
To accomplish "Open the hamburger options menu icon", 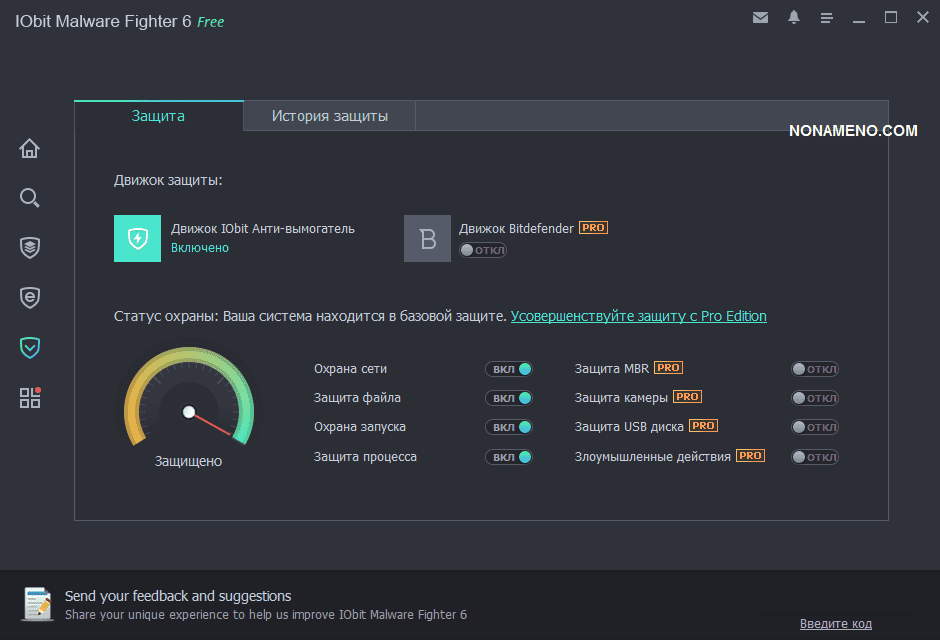I will 826,18.
